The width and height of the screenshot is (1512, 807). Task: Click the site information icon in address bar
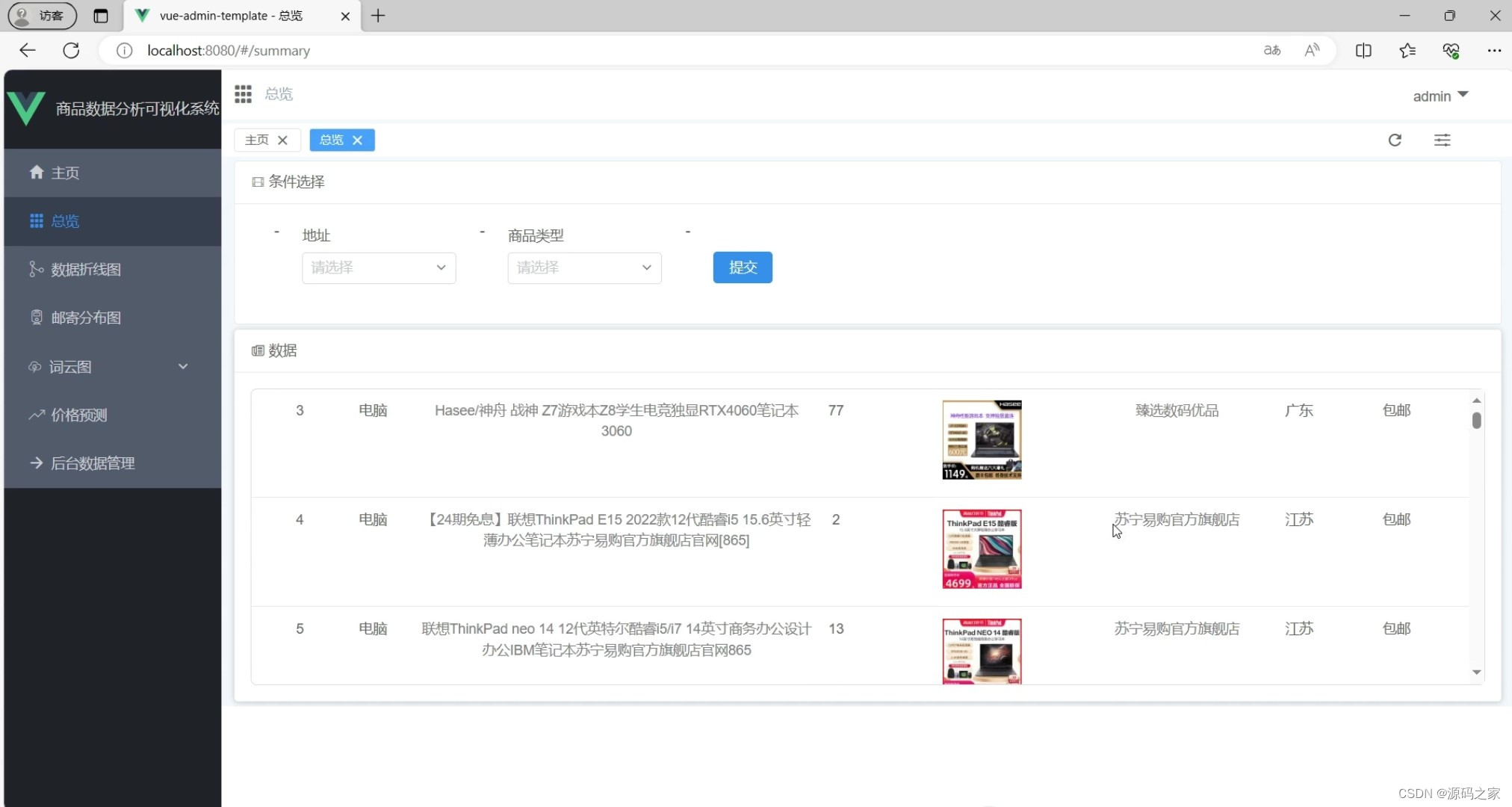point(124,51)
